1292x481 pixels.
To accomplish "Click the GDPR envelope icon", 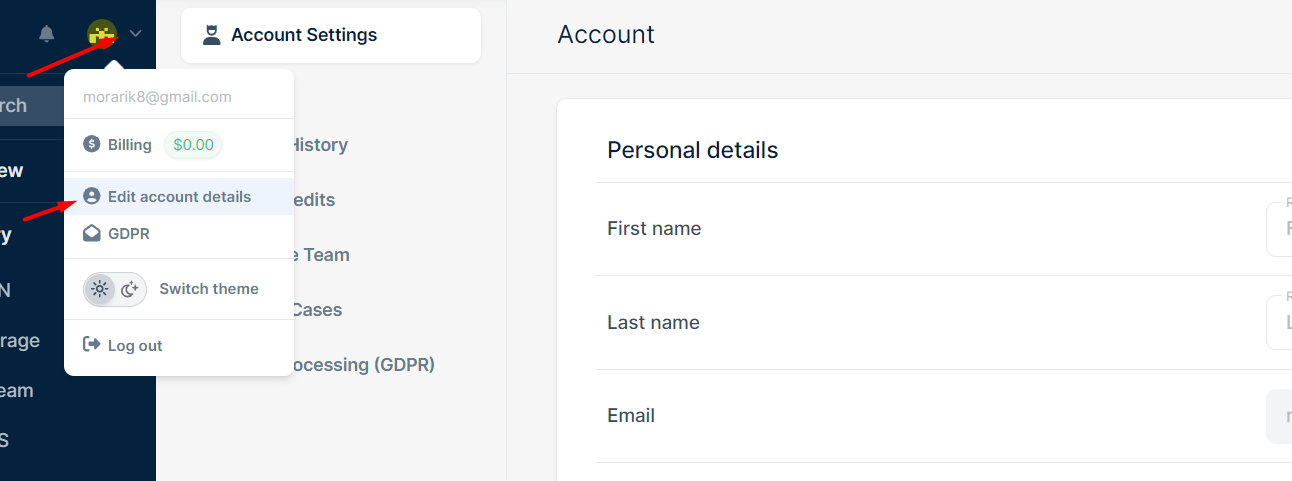I will click(92, 233).
